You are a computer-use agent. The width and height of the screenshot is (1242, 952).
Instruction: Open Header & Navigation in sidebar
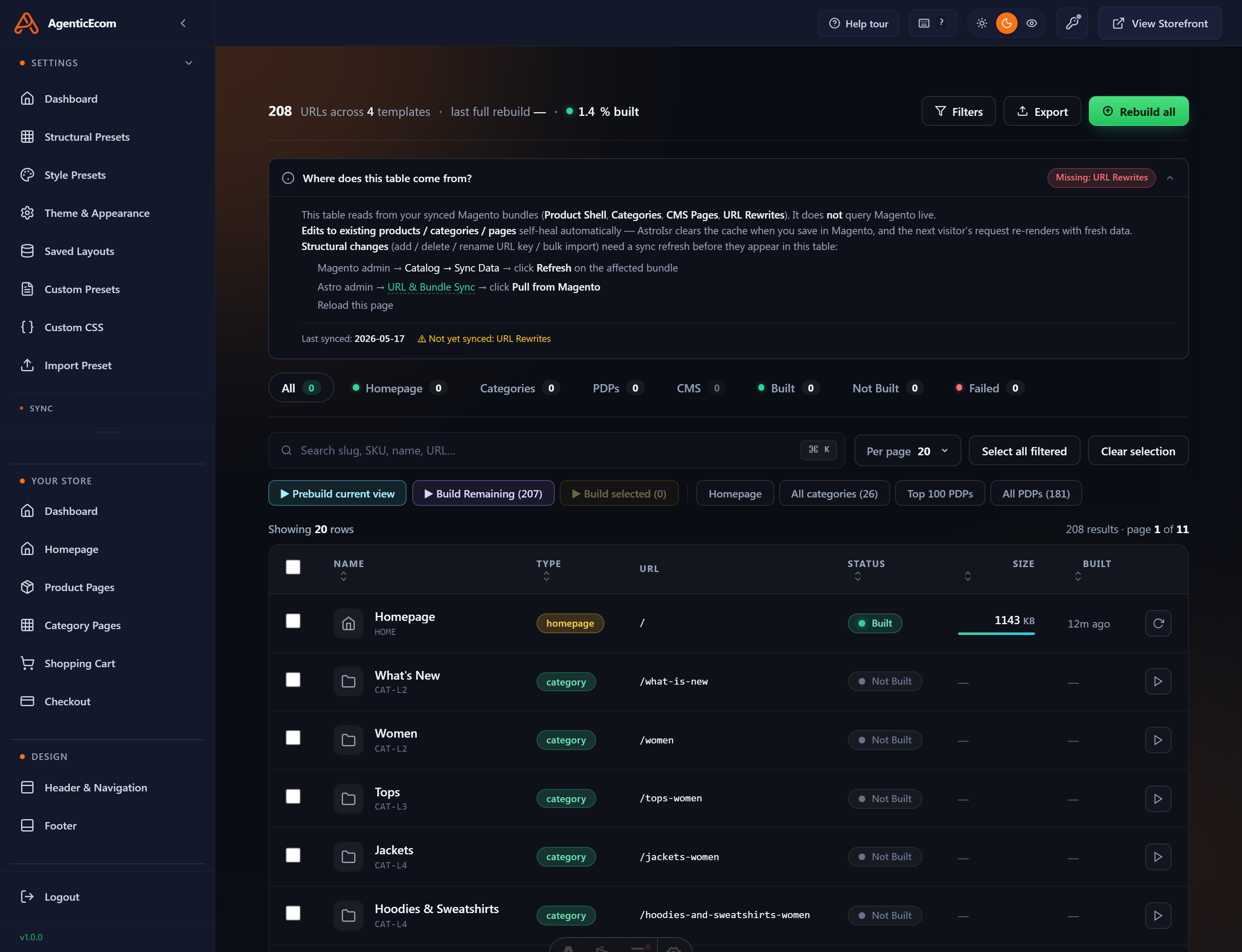pos(107,788)
